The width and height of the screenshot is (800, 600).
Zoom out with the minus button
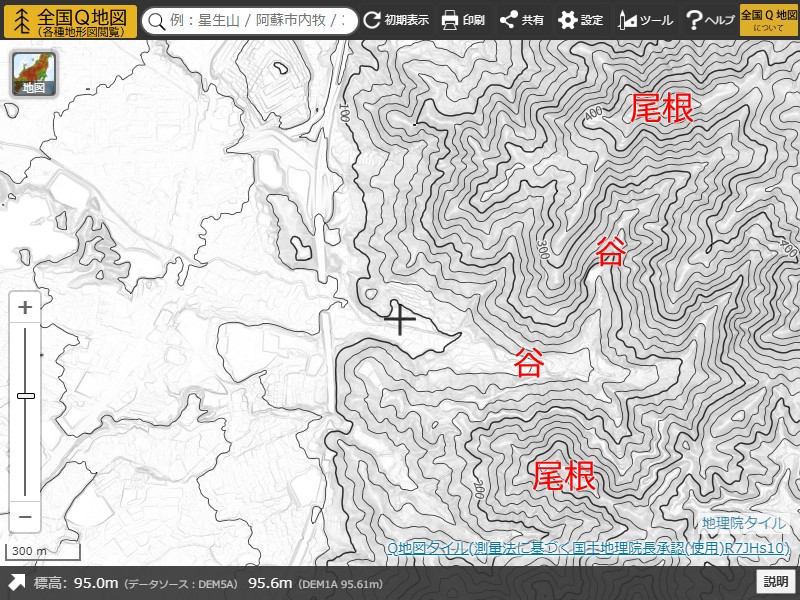pos(26,517)
